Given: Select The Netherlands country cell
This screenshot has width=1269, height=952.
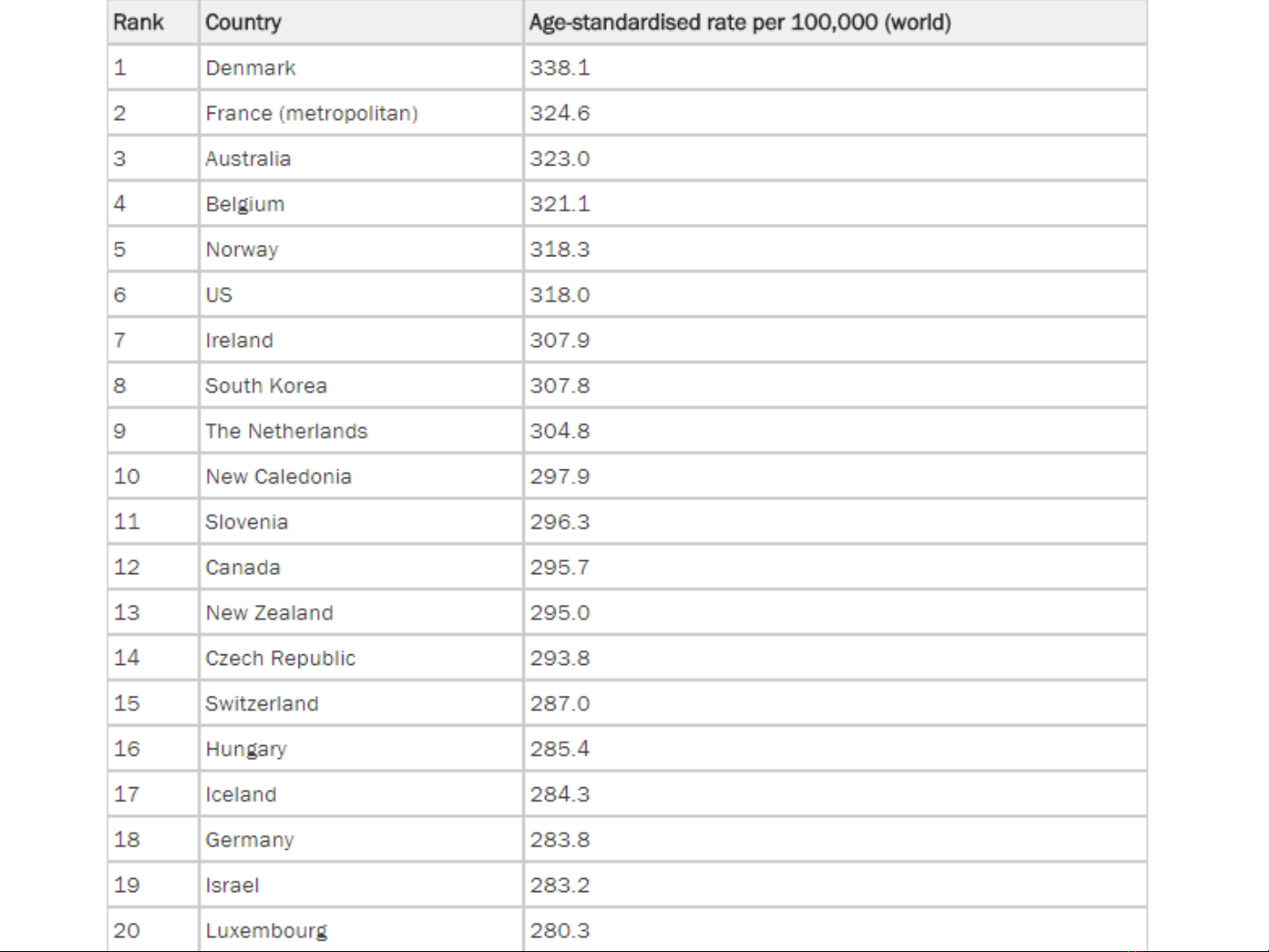Looking at the screenshot, I should point(286,432).
